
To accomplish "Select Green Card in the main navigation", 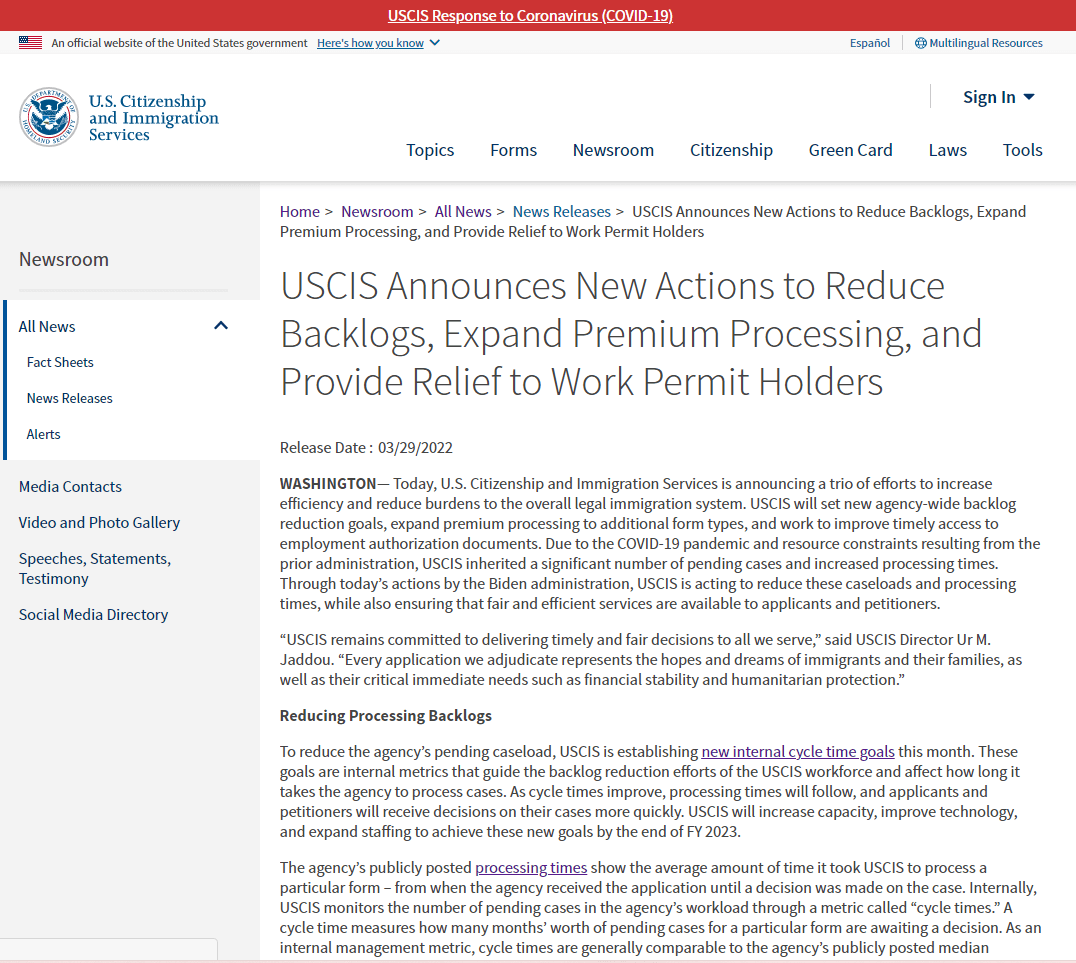I will 850,150.
